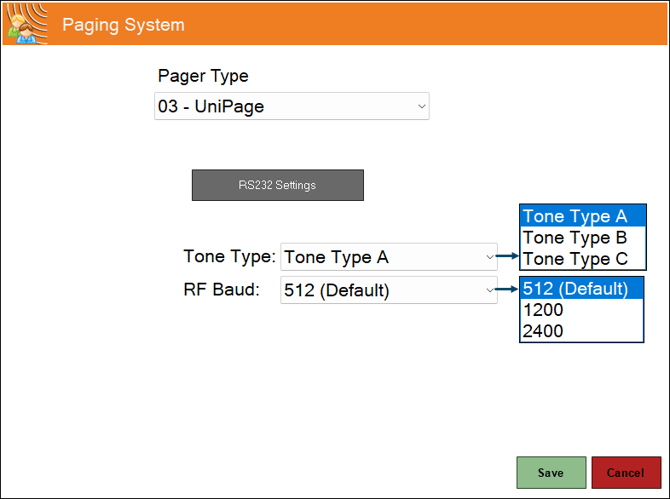This screenshot has width=670, height=499.
Task: Select Tone Type A in list
Action: tap(582, 216)
